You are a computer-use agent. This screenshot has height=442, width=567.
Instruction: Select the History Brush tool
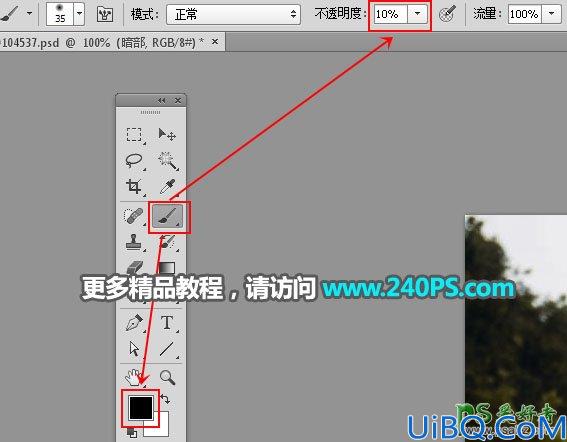click(167, 242)
